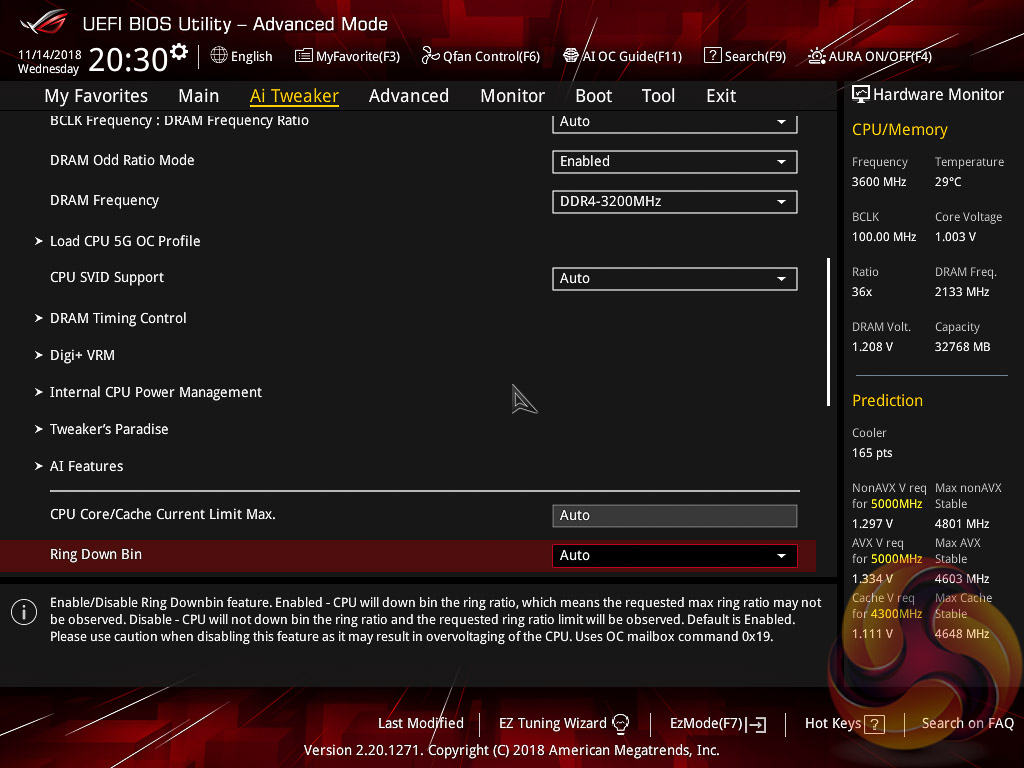Click Cooler score 165 pts
The image size is (1024, 768).
(x=872, y=453)
